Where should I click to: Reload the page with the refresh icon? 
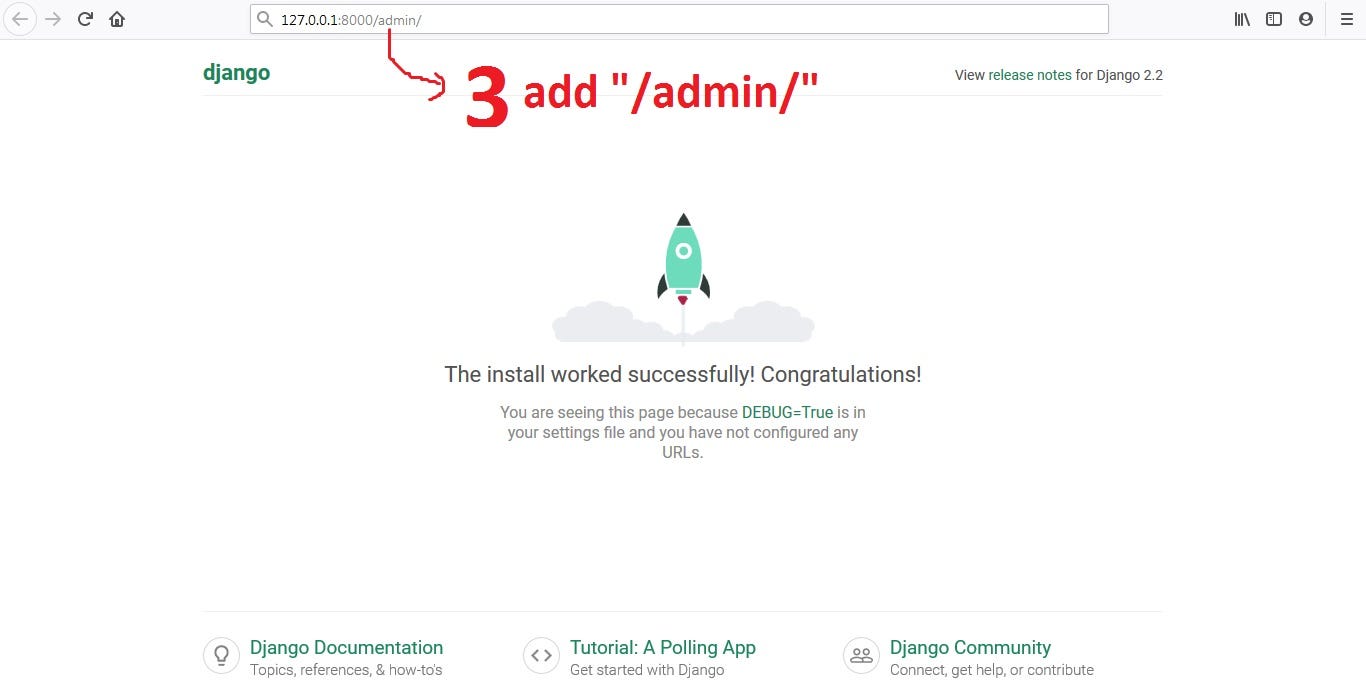(85, 19)
